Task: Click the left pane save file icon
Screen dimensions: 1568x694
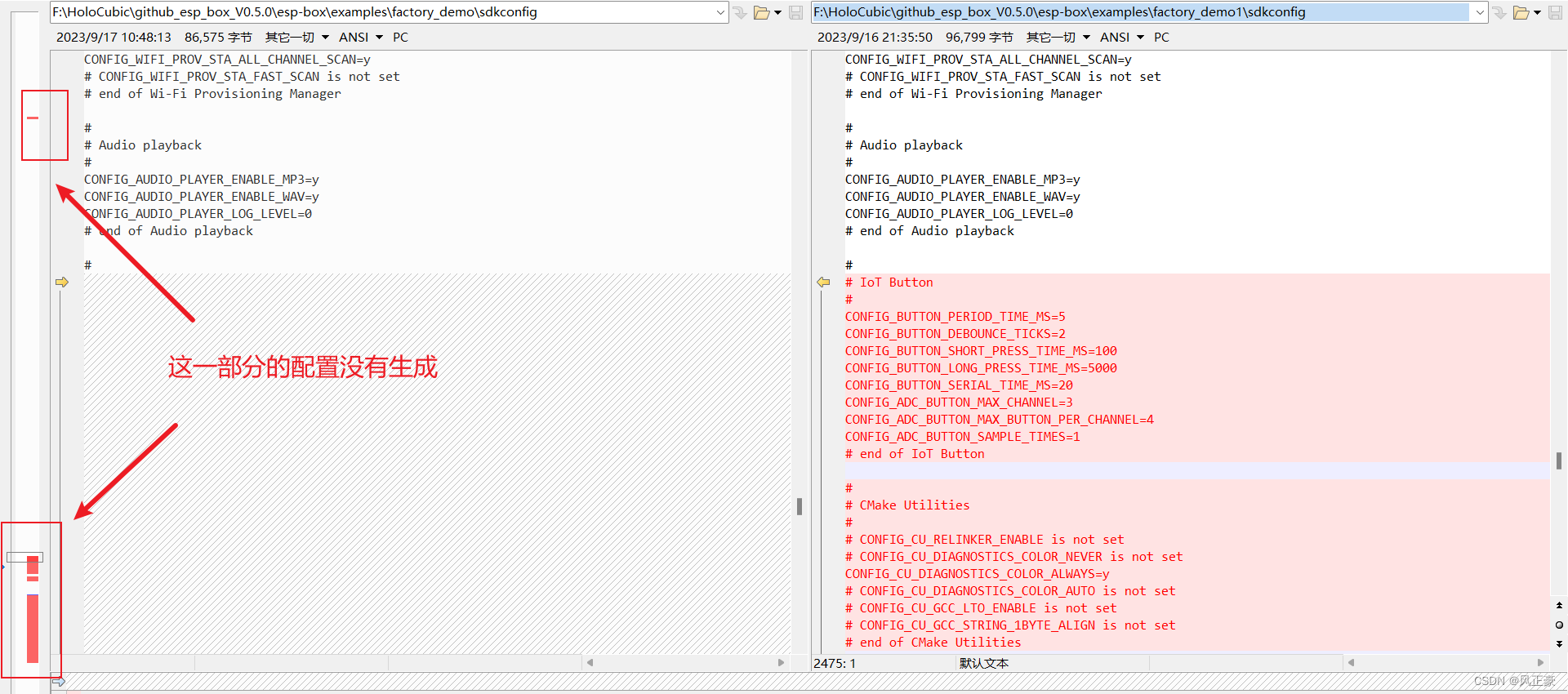Action: click(x=795, y=12)
